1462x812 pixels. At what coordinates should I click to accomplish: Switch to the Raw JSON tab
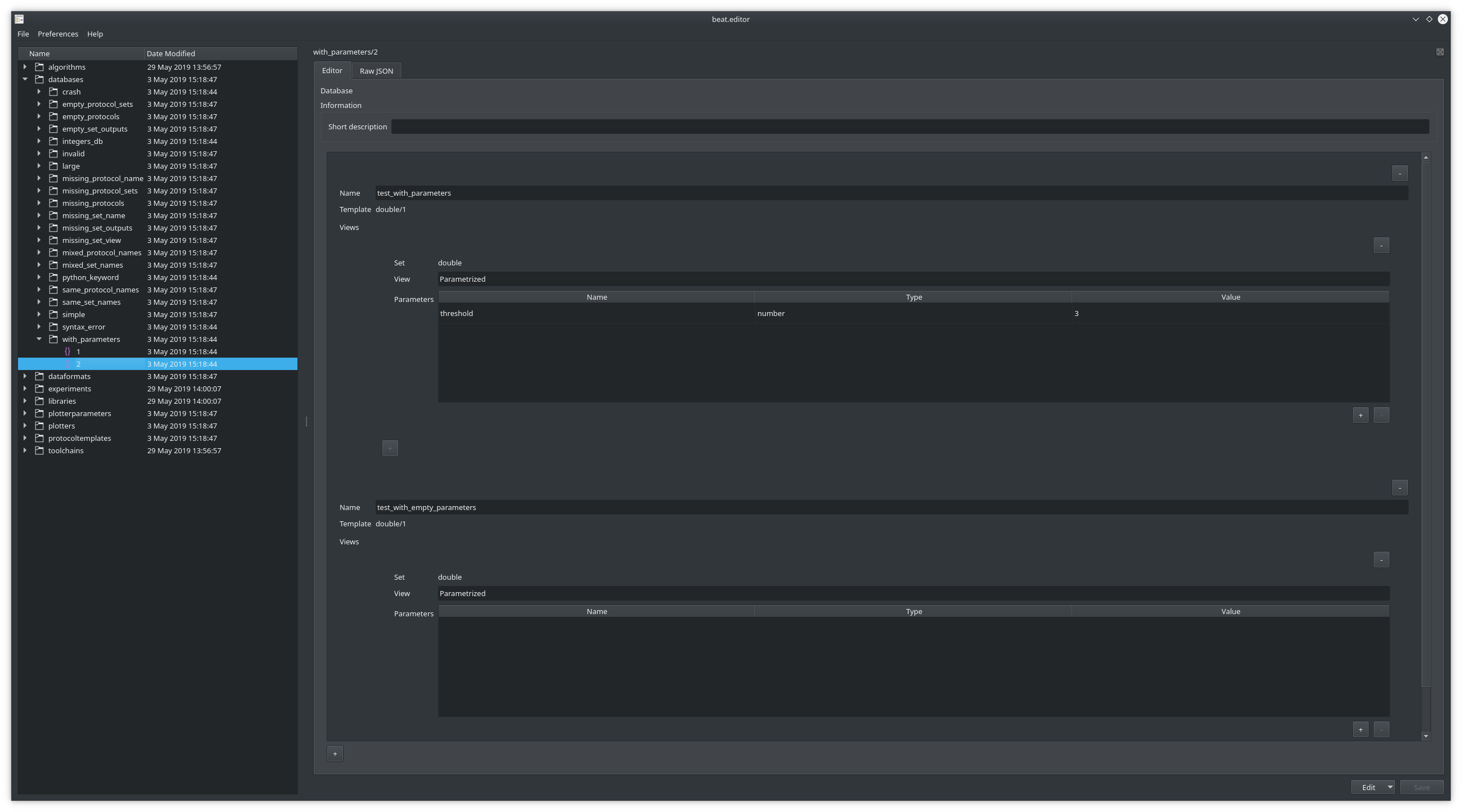click(x=376, y=70)
